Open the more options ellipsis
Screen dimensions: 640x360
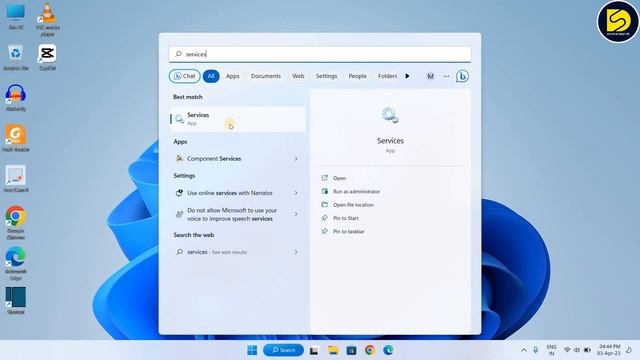(446, 76)
